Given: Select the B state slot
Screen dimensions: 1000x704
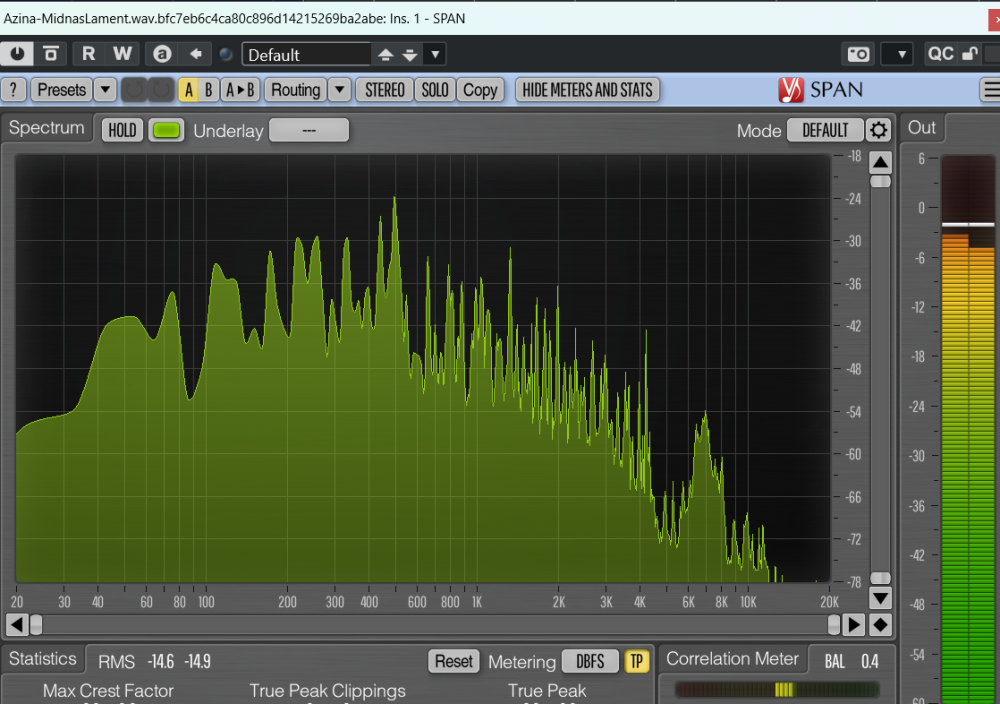Looking at the screenshot, I should point(208,90).
